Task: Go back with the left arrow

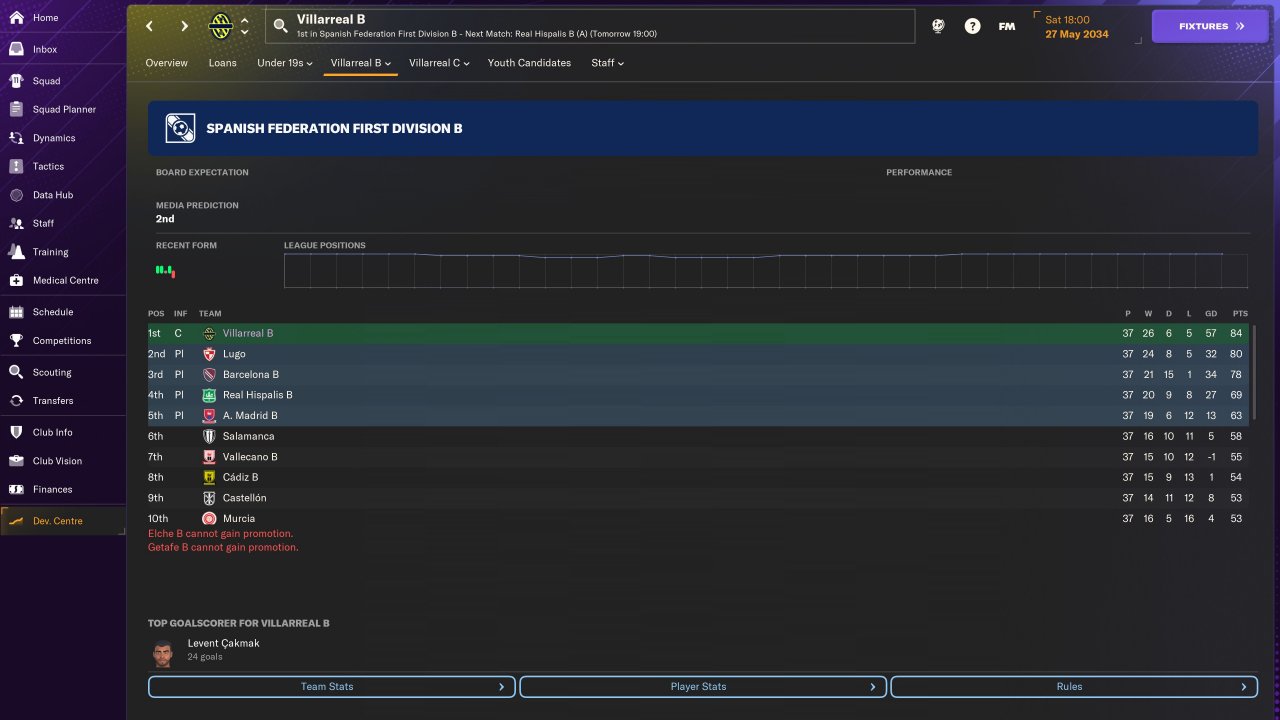Action: click(149, 26)
